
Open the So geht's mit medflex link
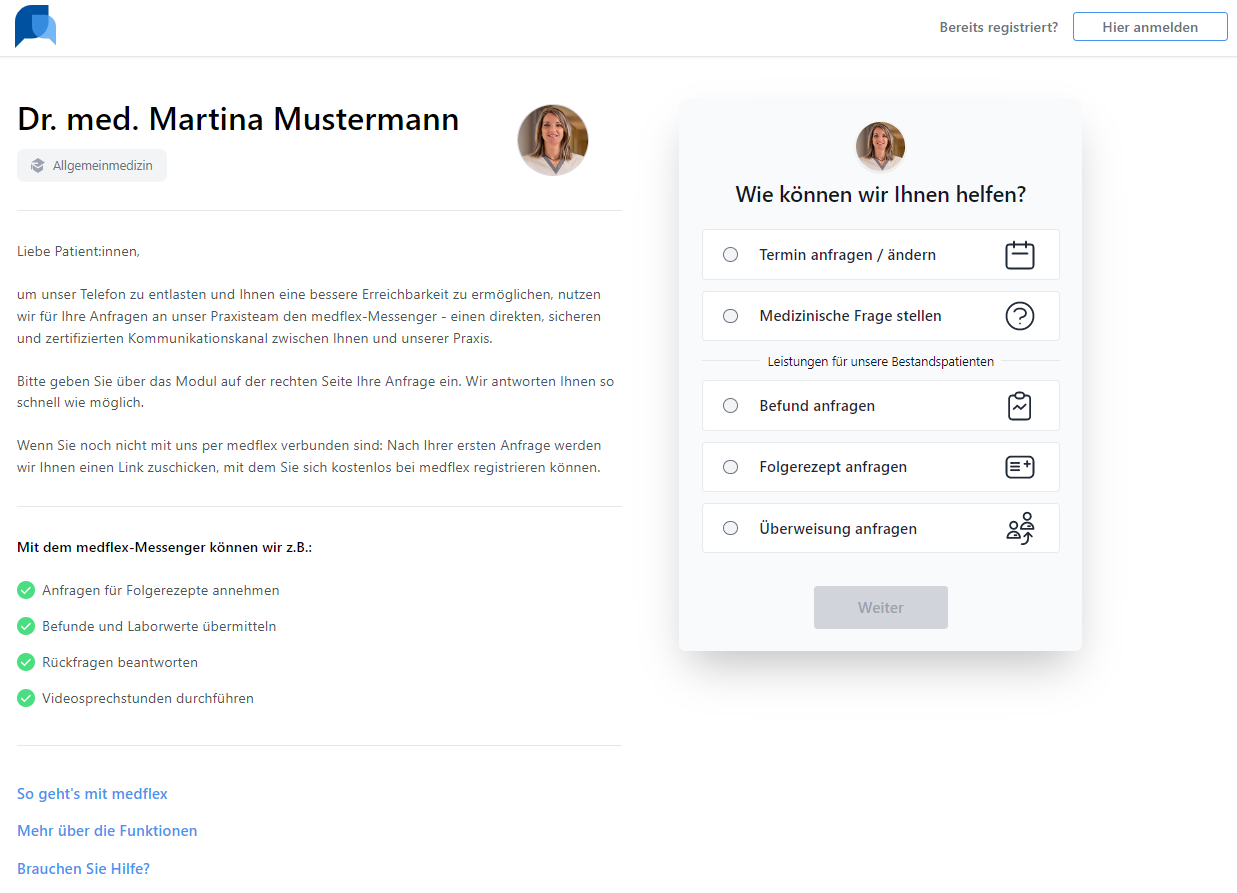92,794
